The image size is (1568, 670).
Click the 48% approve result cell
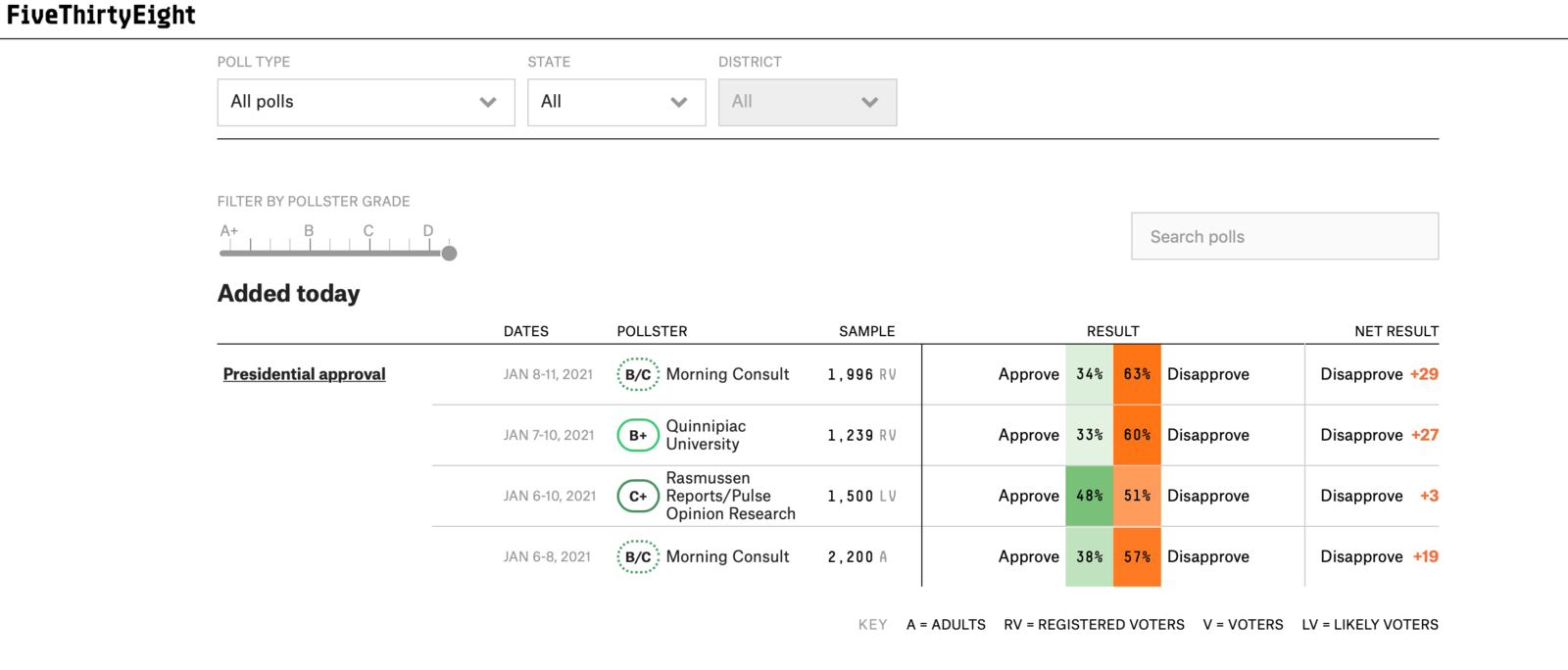coord(1089,496)
